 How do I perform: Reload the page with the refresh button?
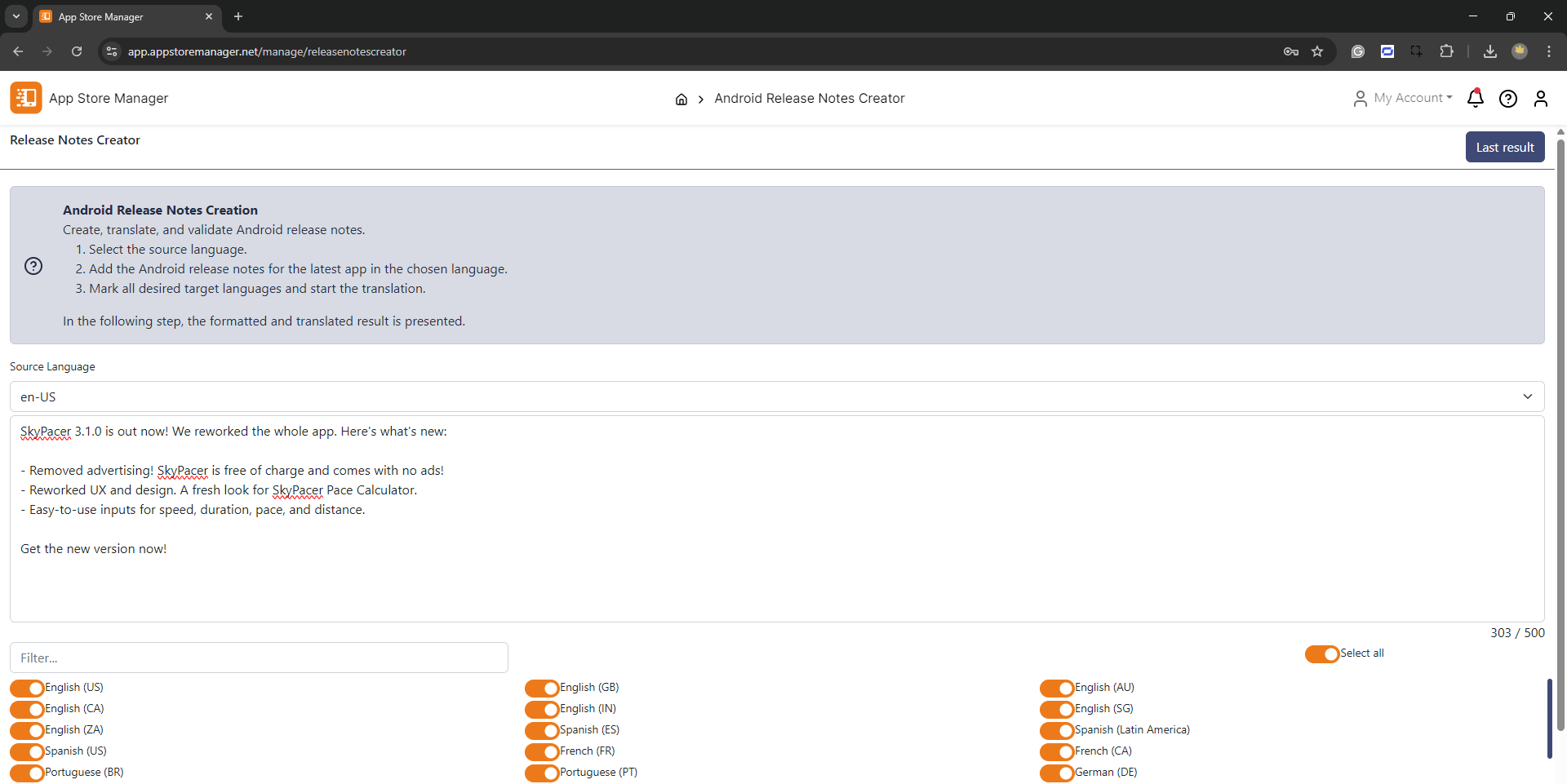click(x=77, y=51)
